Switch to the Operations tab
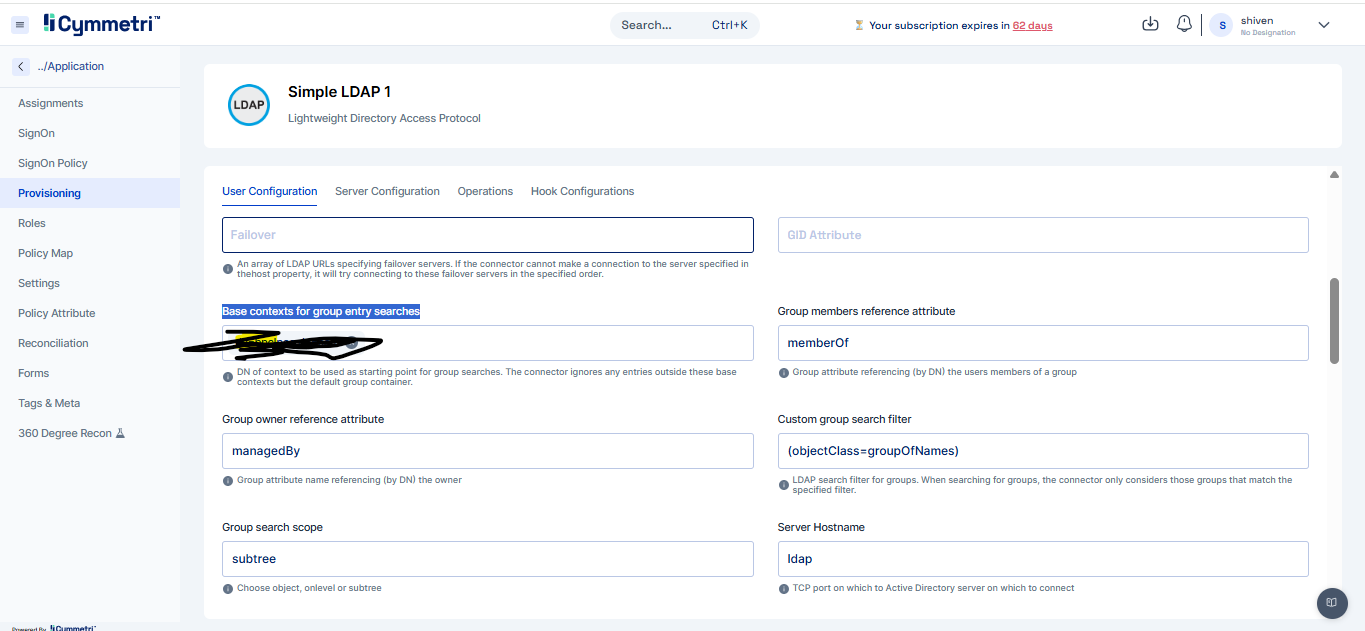The image size is (1365, 631). click(x=485, y=191)
